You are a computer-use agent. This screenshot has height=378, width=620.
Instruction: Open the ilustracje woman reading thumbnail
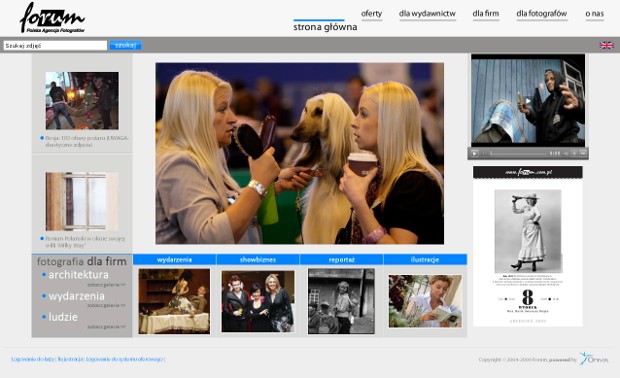click(x=425, y=301)
